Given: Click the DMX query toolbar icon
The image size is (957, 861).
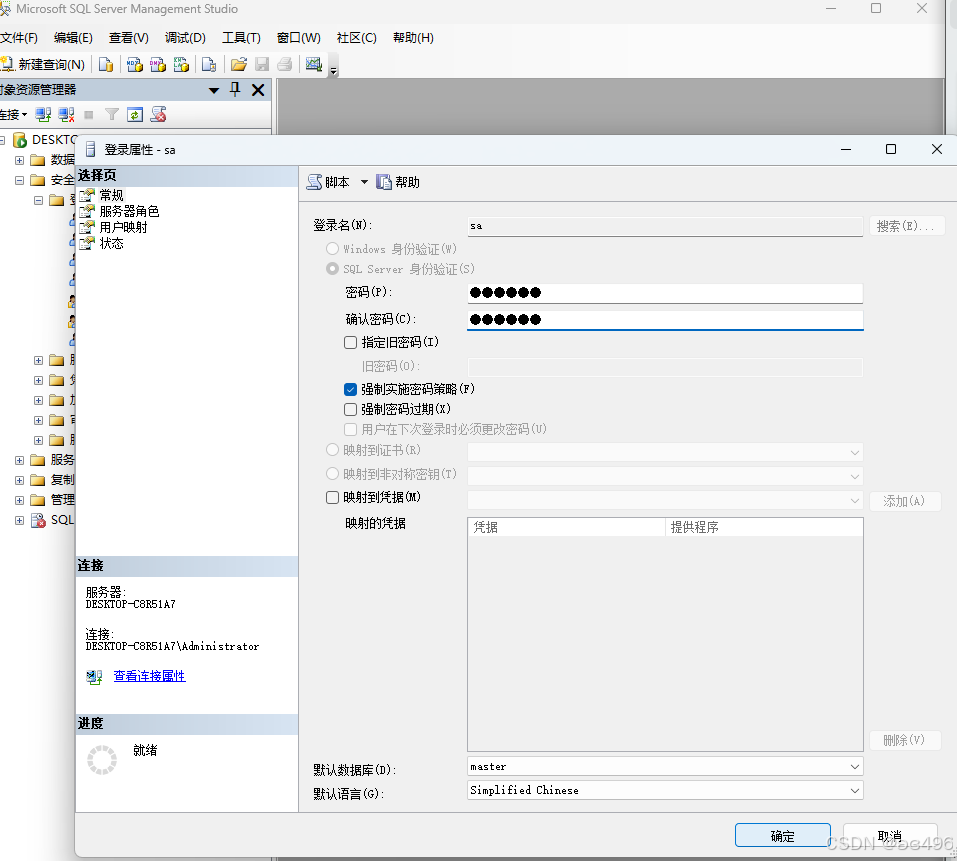Looking at the screenshot, I should point(157,64).
